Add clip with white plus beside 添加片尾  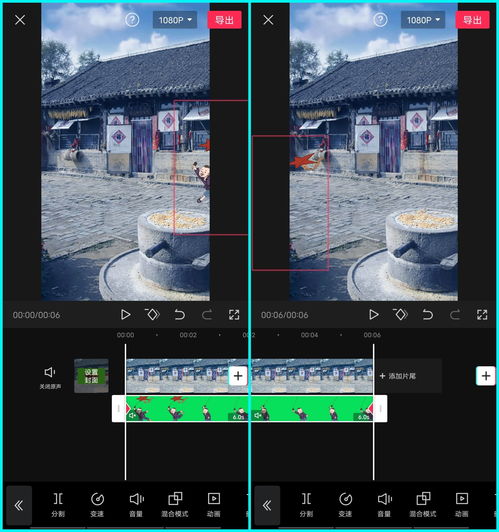click(486, 376)
